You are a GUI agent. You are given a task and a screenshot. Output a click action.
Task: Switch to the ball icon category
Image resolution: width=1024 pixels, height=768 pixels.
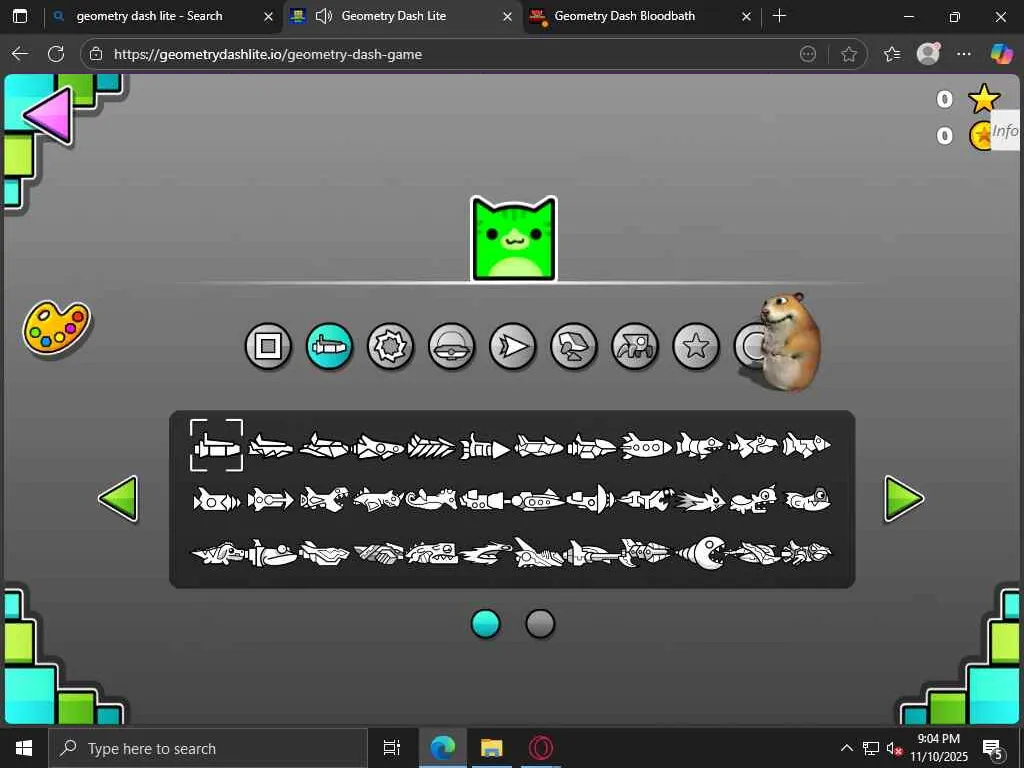coord(391,346)
